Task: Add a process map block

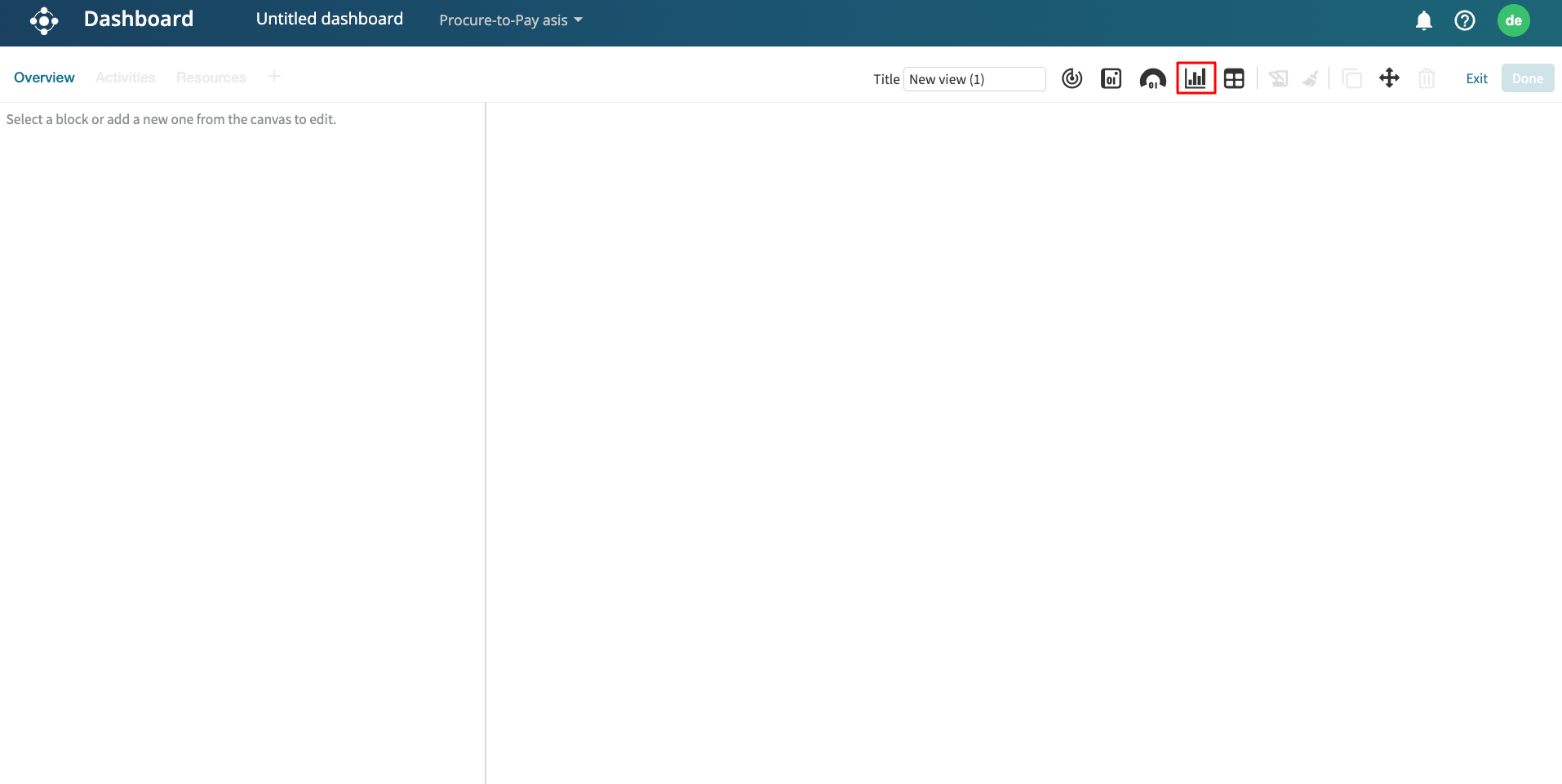Action: click(1072, 78)
